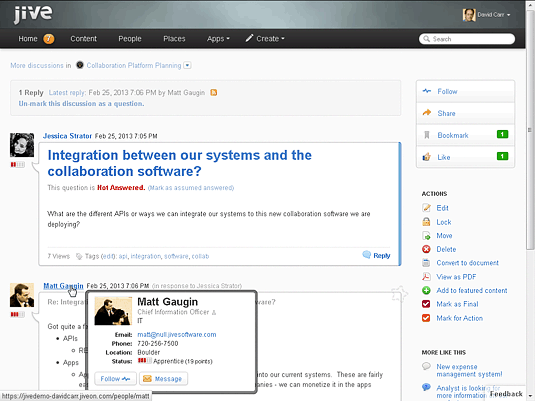
Task: Click the RSS feed icon
Action: pyautogui.click(x=214, y=92)
